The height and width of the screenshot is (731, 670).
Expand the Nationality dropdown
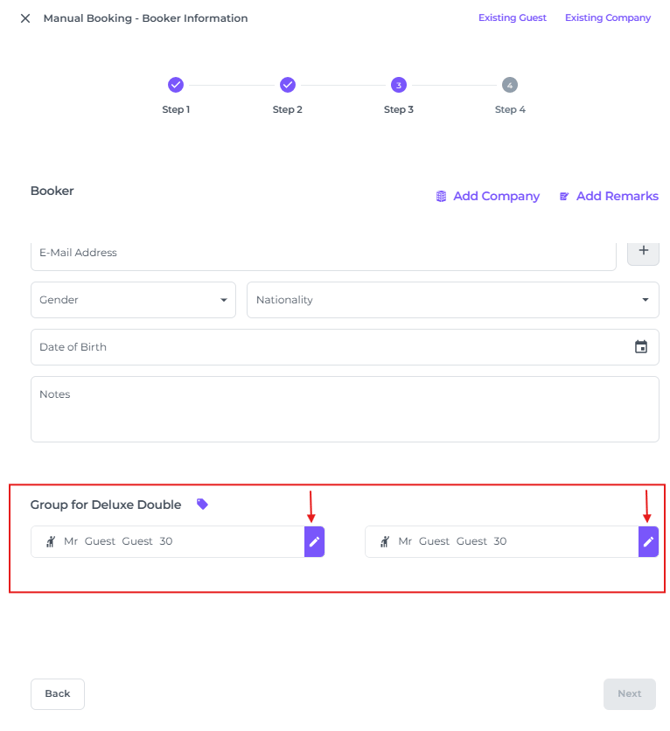(452, 300)
